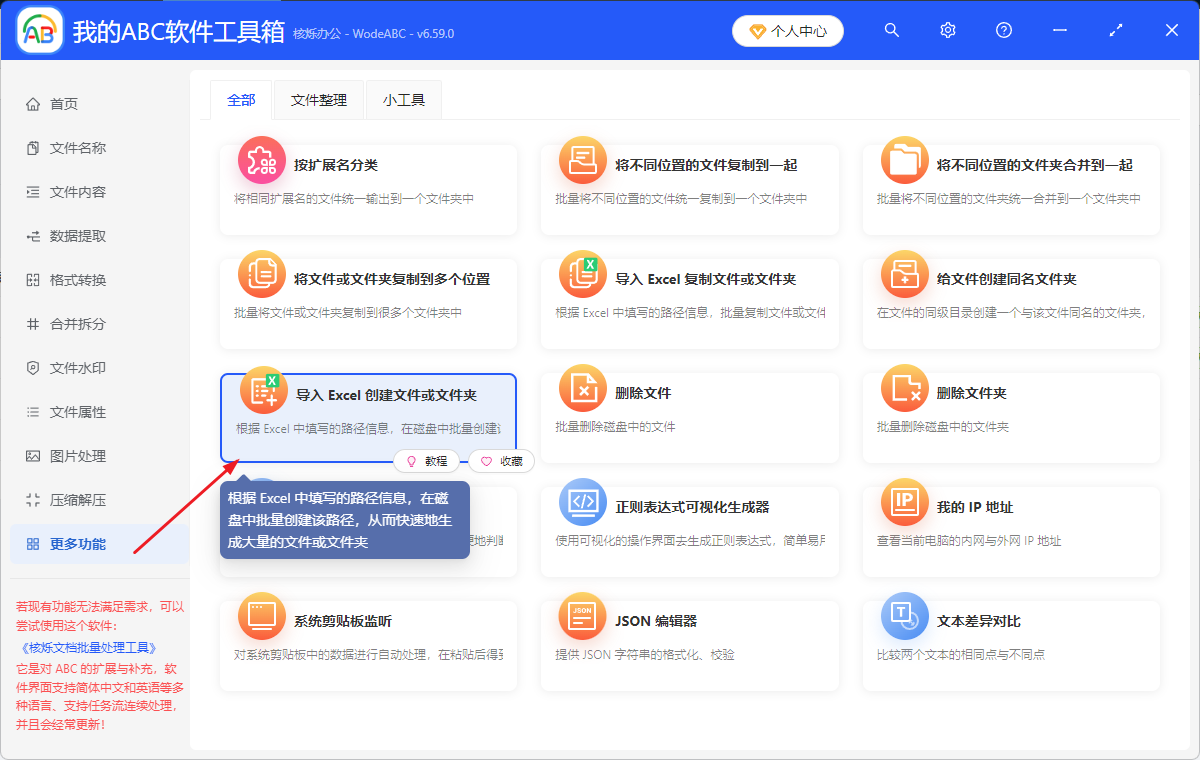1200x760 pixels.
Task: Open the settings gear in the title bar
Action: click(x=947, y=30)
